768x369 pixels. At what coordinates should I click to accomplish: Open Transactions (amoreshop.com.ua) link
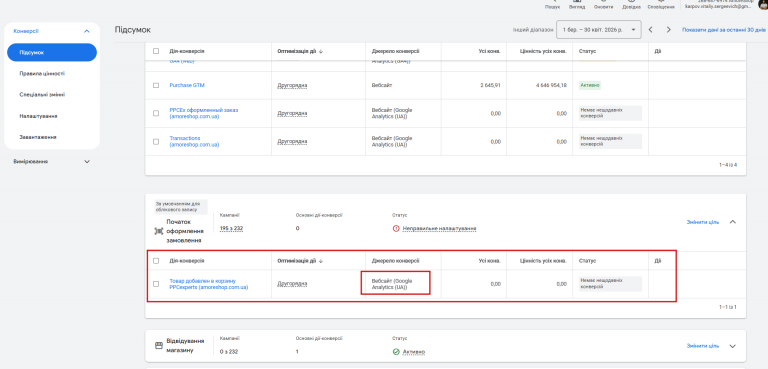194,142
